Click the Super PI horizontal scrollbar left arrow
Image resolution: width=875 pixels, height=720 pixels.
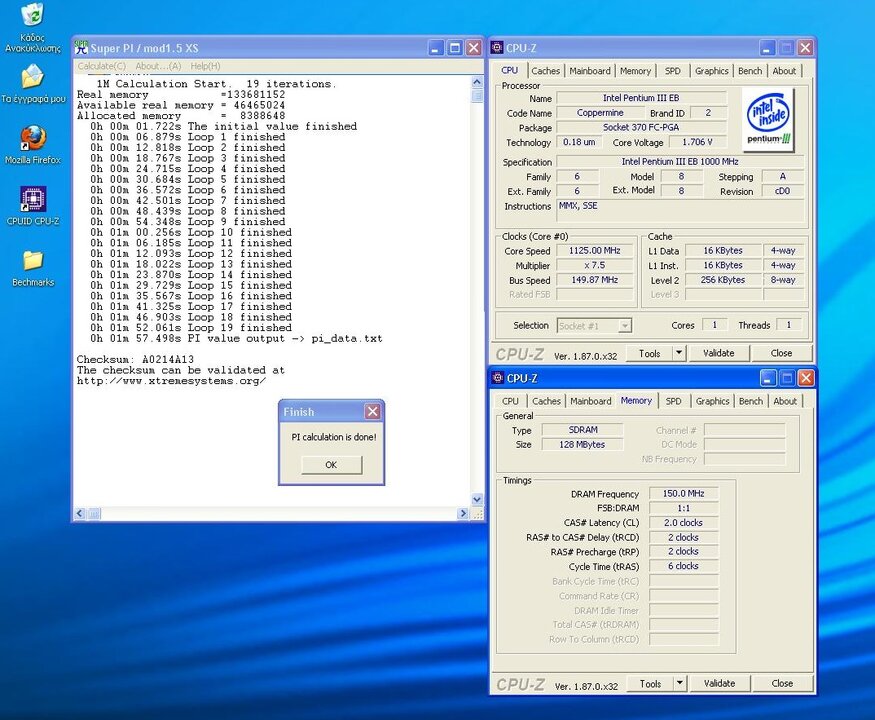(80, 513)
